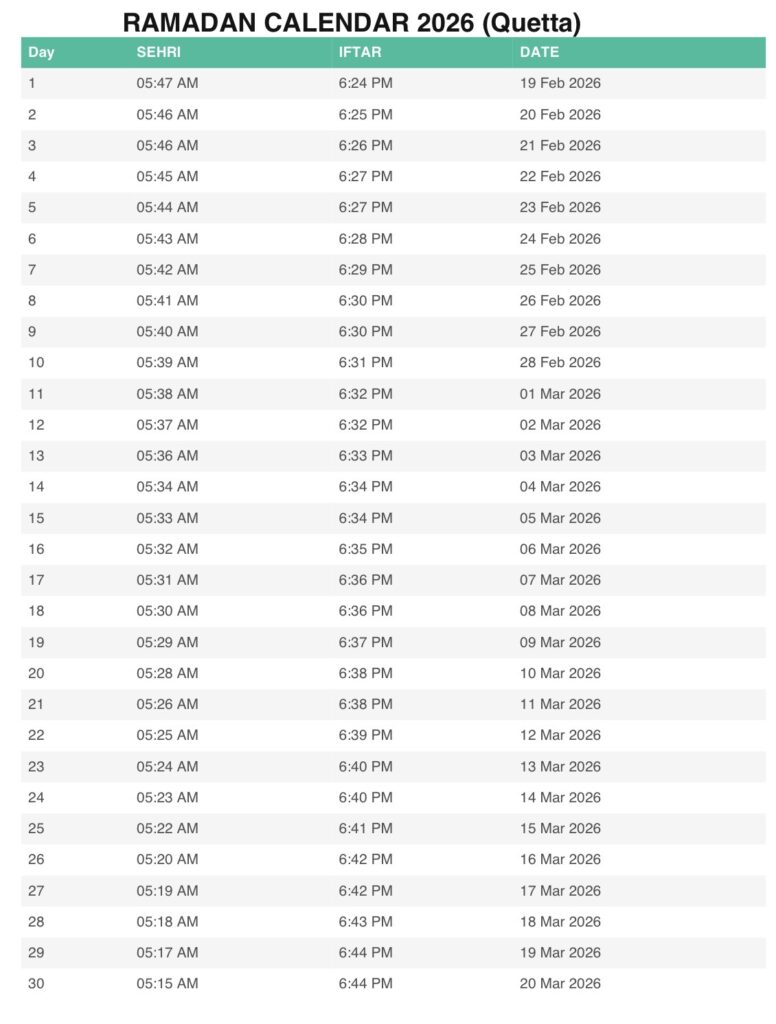Select Day 15 number cell
Viewport: 776px width, 1024px height.
pyautogui.click(x=36, y=518)
